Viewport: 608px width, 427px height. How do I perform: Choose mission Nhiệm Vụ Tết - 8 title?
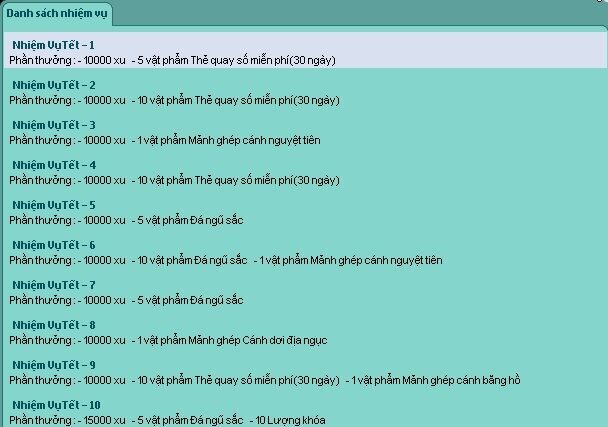54,325
